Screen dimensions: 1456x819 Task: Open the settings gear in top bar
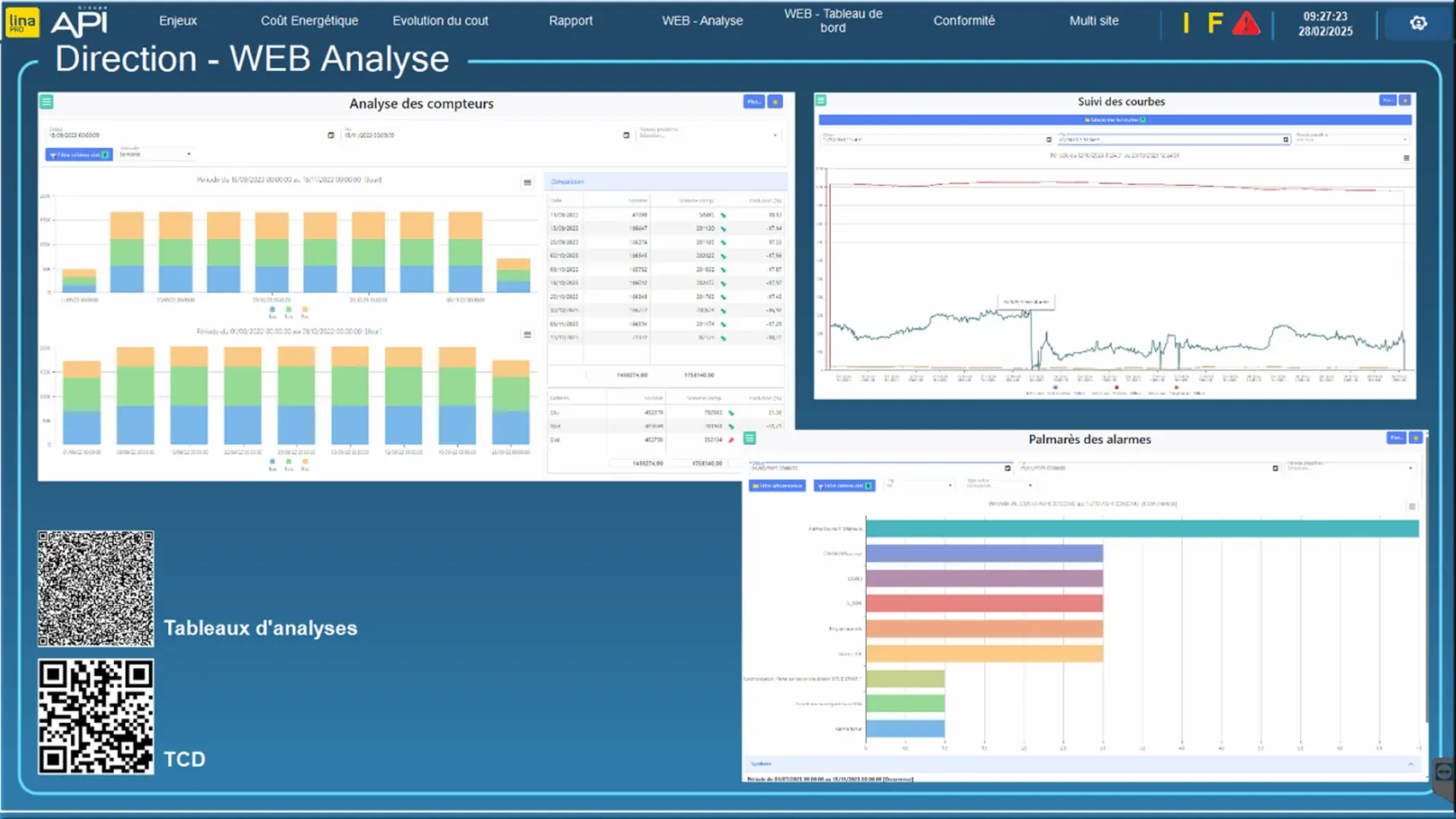coord(1418,23)
